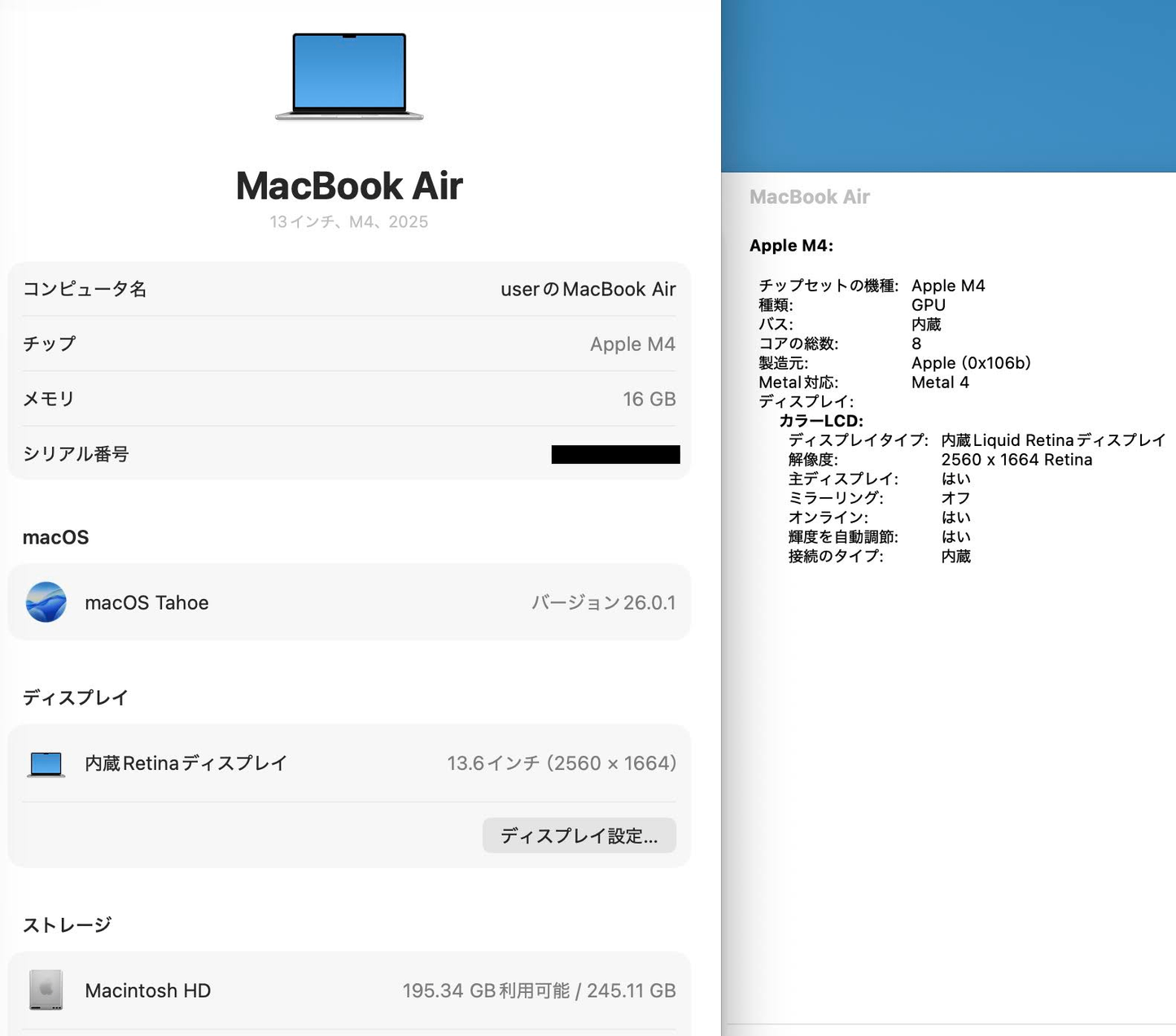Click the macOS version icon in macOS section
Screen dimensions: 1176x1036
(46, 602)
